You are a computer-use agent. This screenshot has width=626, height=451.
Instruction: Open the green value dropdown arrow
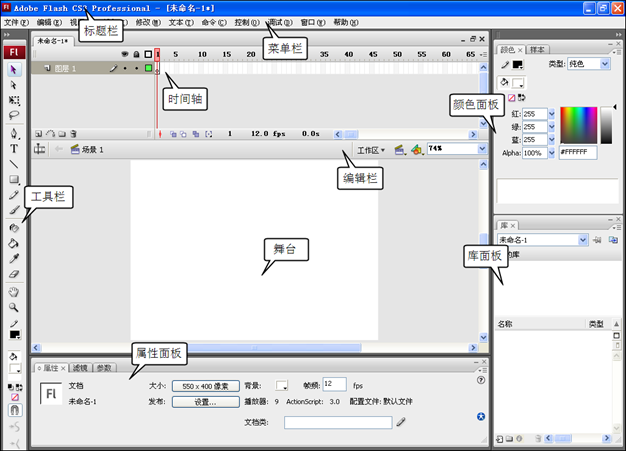(552, 127)
